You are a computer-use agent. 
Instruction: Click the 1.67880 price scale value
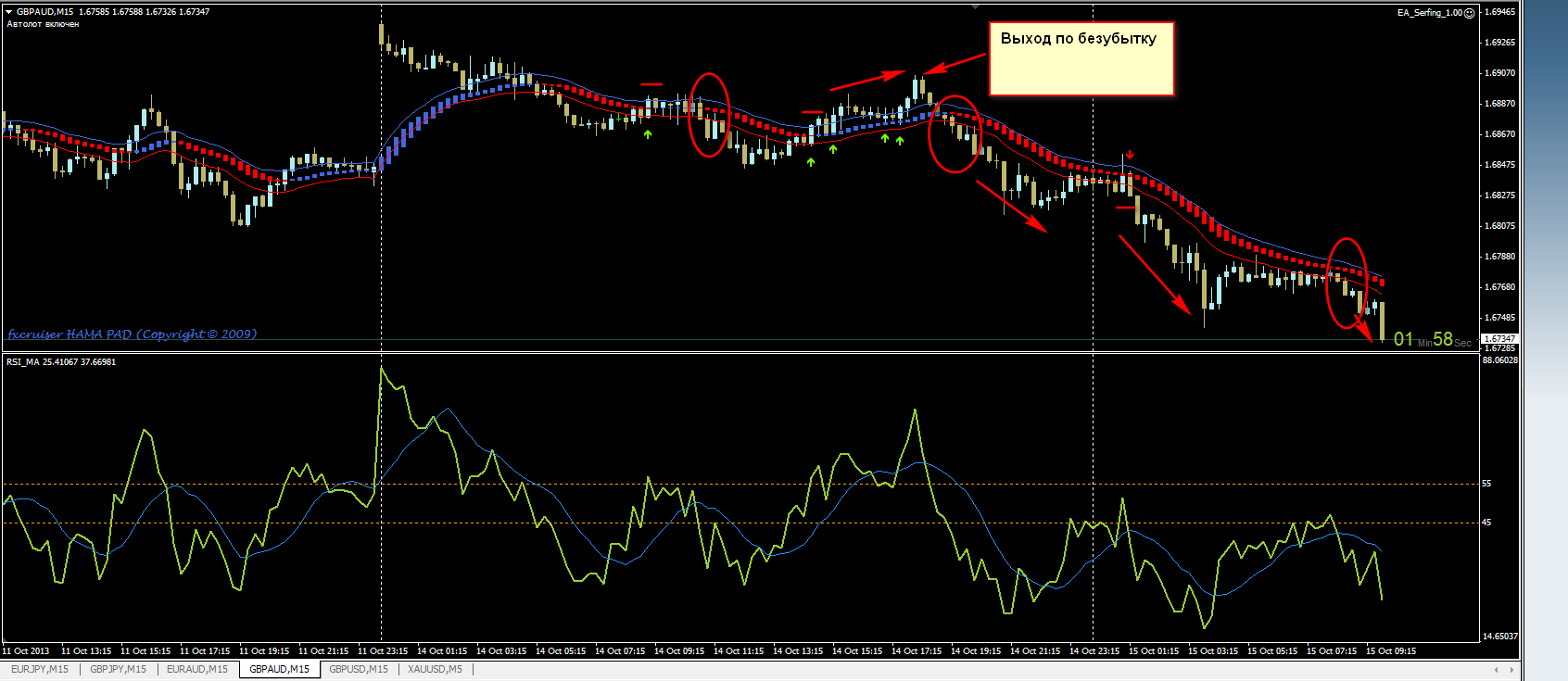click(x=1500, y=257)
